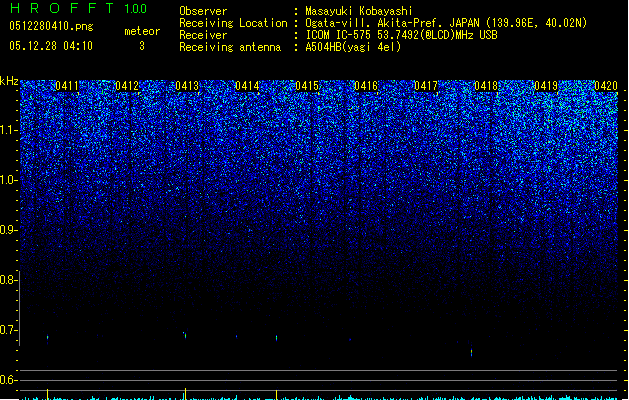This screenshot has height=400, width=629.
Task: Click the 0.7 kHz axis tick label
Action: (x=8, y=330)
